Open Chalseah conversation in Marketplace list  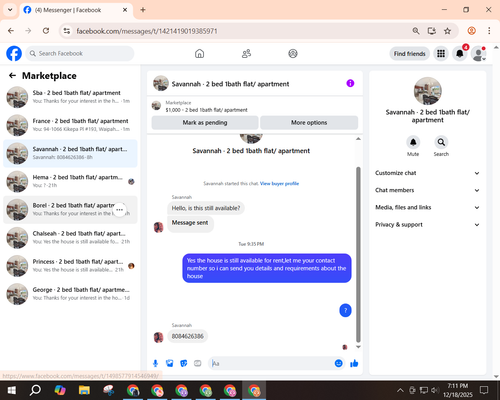(x=70, y=238)
